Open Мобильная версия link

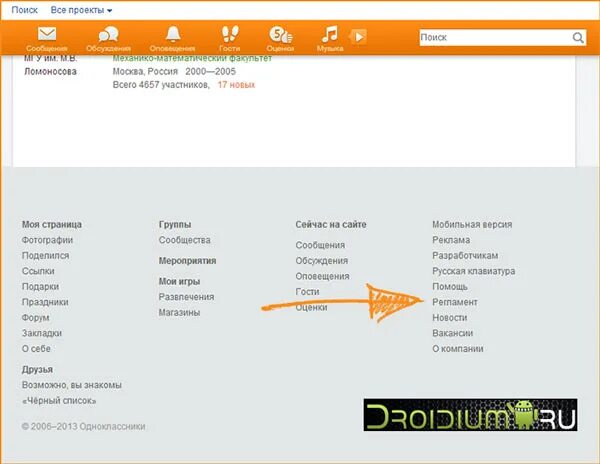pyautogui.click(x=472, y=225)
